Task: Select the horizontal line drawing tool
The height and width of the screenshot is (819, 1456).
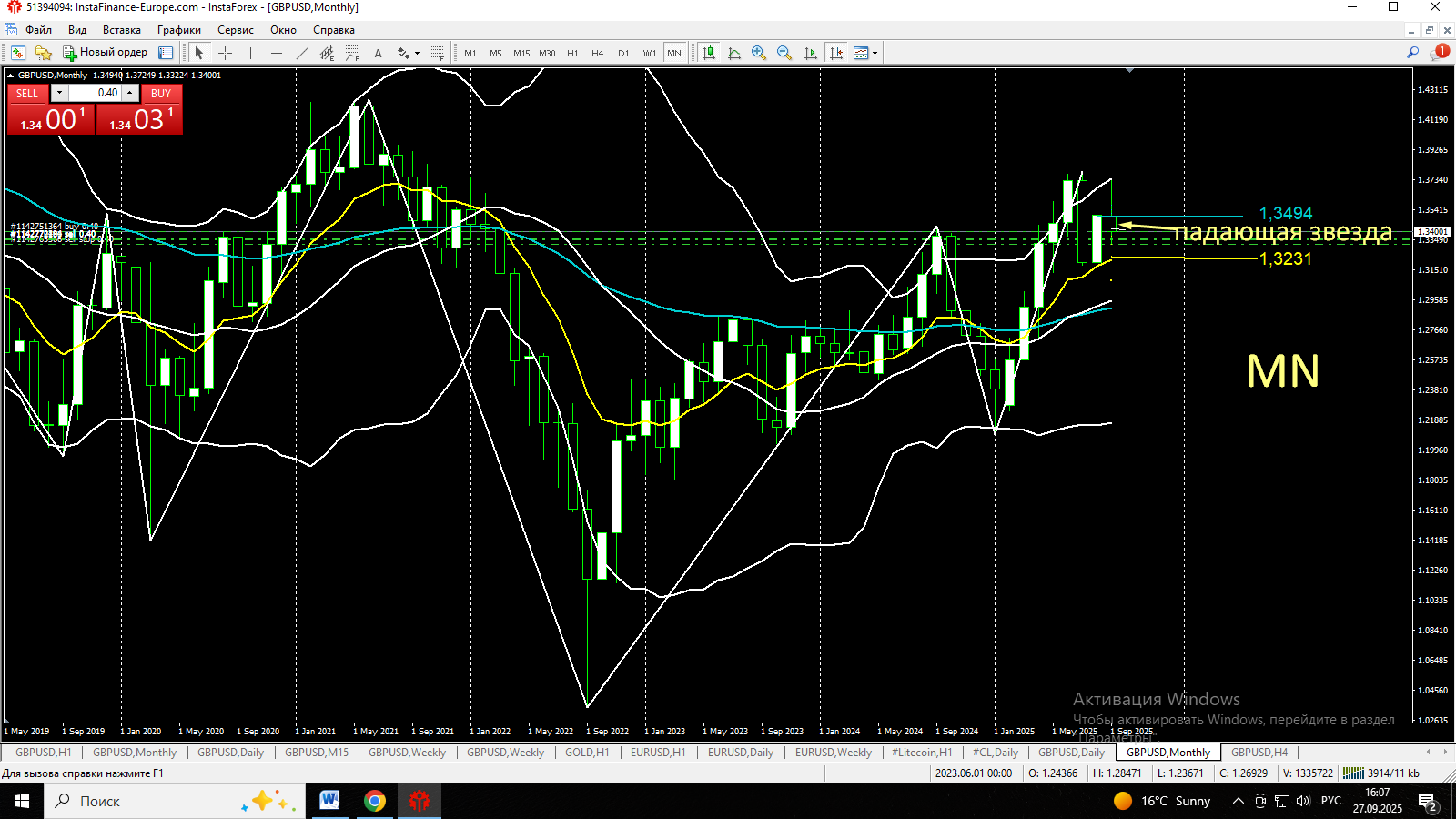Action: (x=277, y=53)
